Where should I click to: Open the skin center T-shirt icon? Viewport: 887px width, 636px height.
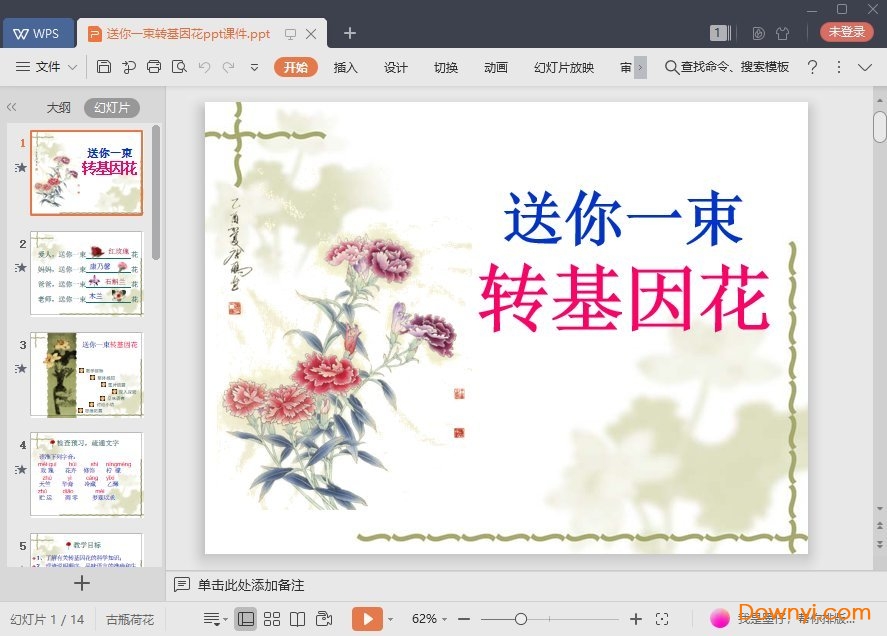[783, 33]
